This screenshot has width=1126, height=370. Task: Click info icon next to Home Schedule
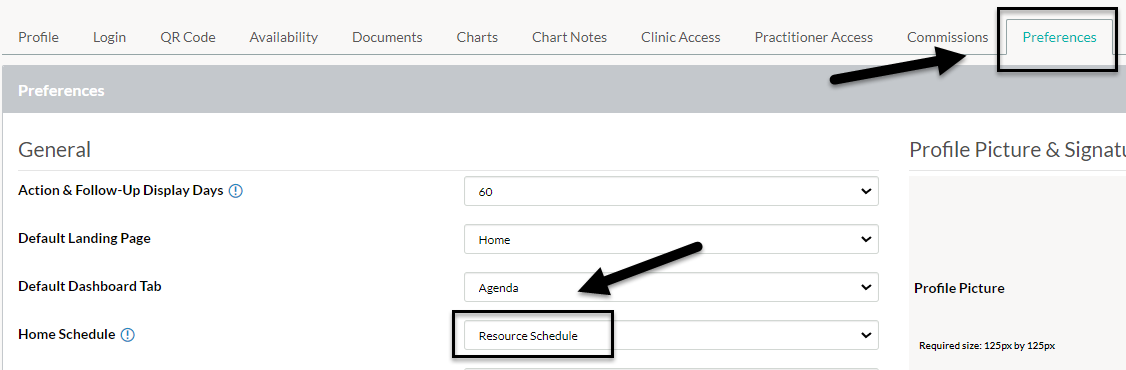(x=127, y=334)
